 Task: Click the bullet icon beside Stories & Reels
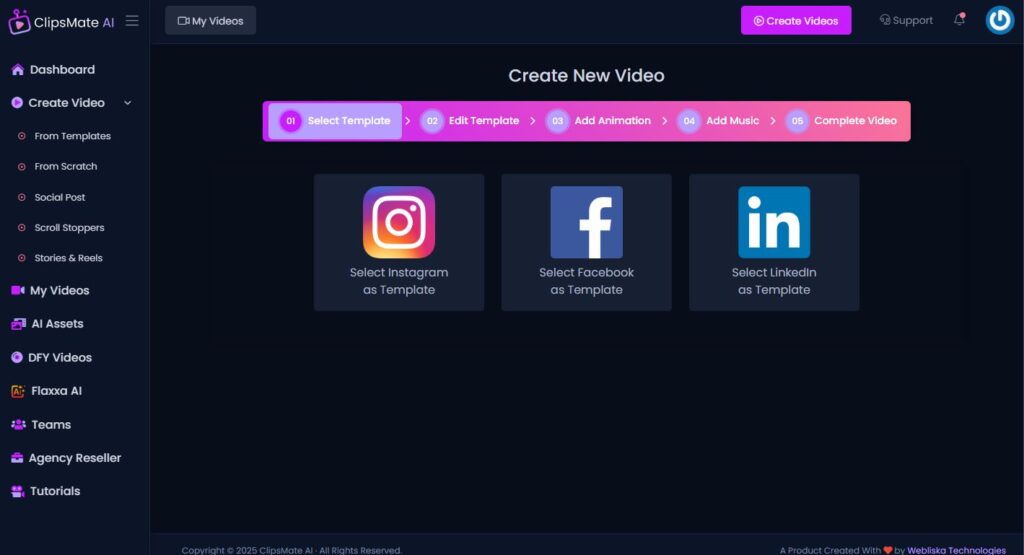[22, 258]
